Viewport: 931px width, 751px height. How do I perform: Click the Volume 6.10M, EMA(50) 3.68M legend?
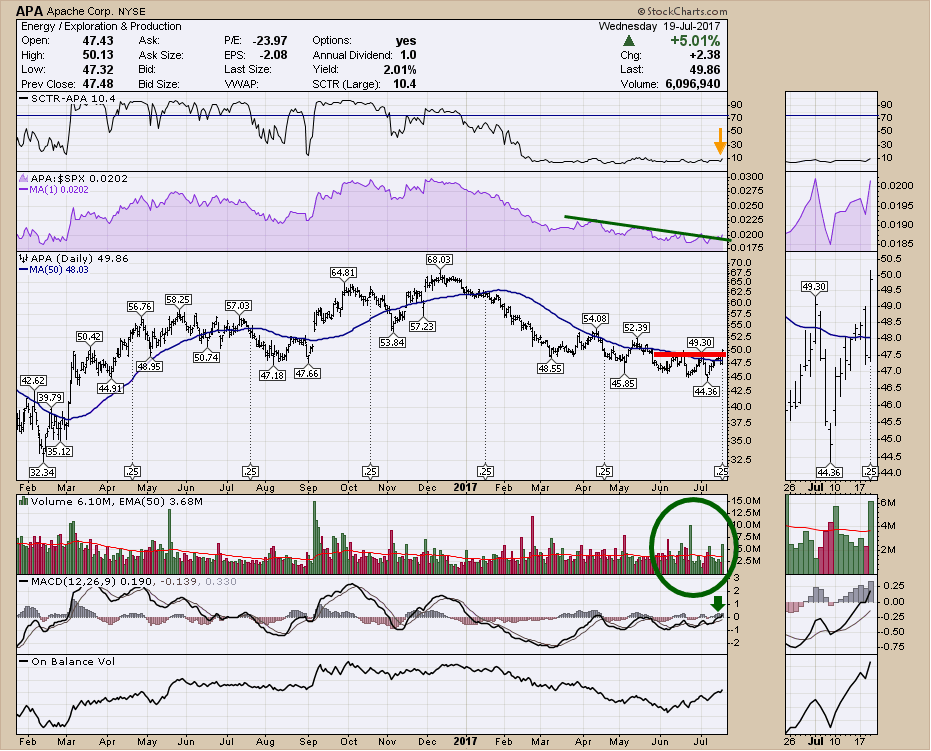[111, 501]
